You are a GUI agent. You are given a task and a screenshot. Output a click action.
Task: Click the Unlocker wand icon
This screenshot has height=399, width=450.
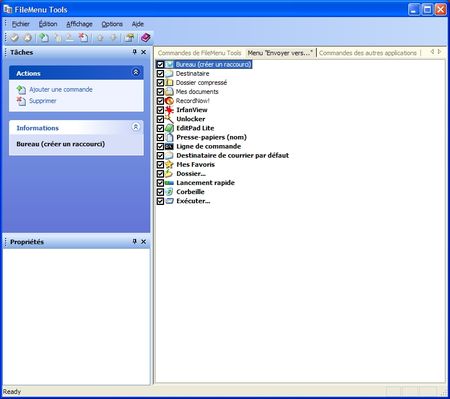tap(169, 119)
